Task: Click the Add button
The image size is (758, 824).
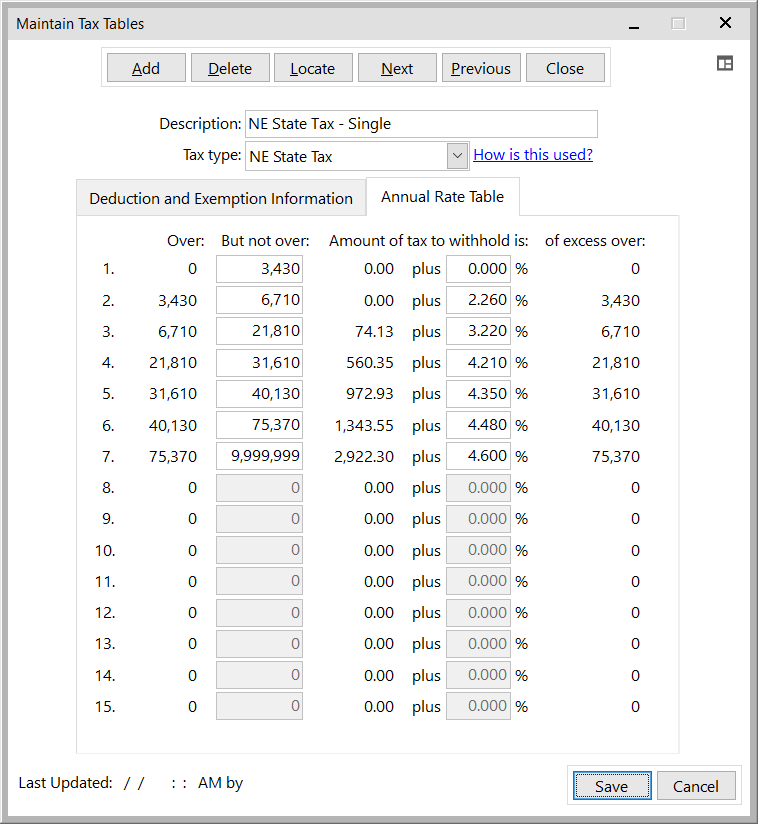Action: coord(146,68)
